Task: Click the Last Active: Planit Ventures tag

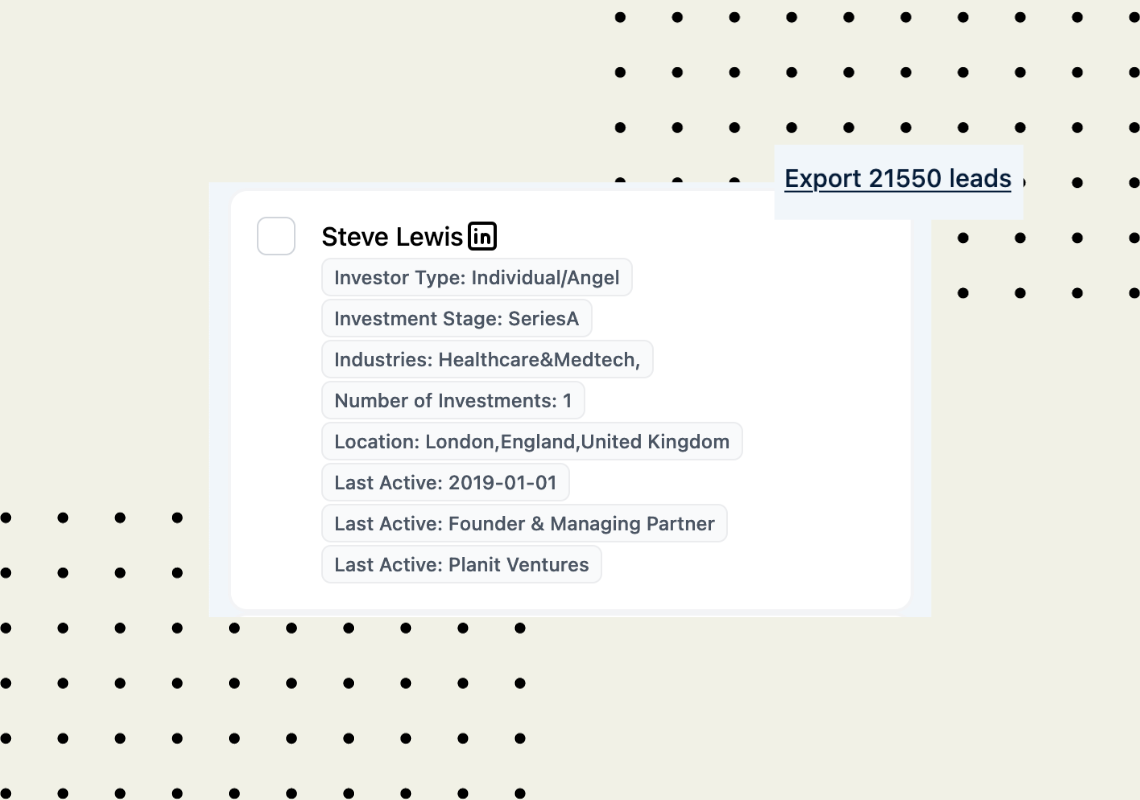Action: 462,564
